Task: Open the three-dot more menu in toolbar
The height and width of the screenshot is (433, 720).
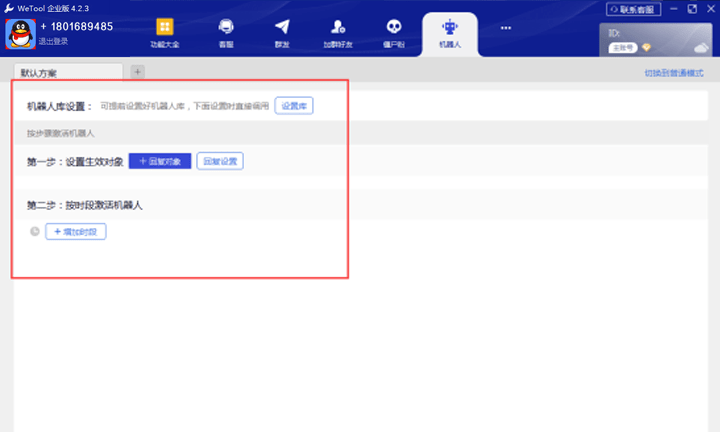Action: (x=506, y=28)
